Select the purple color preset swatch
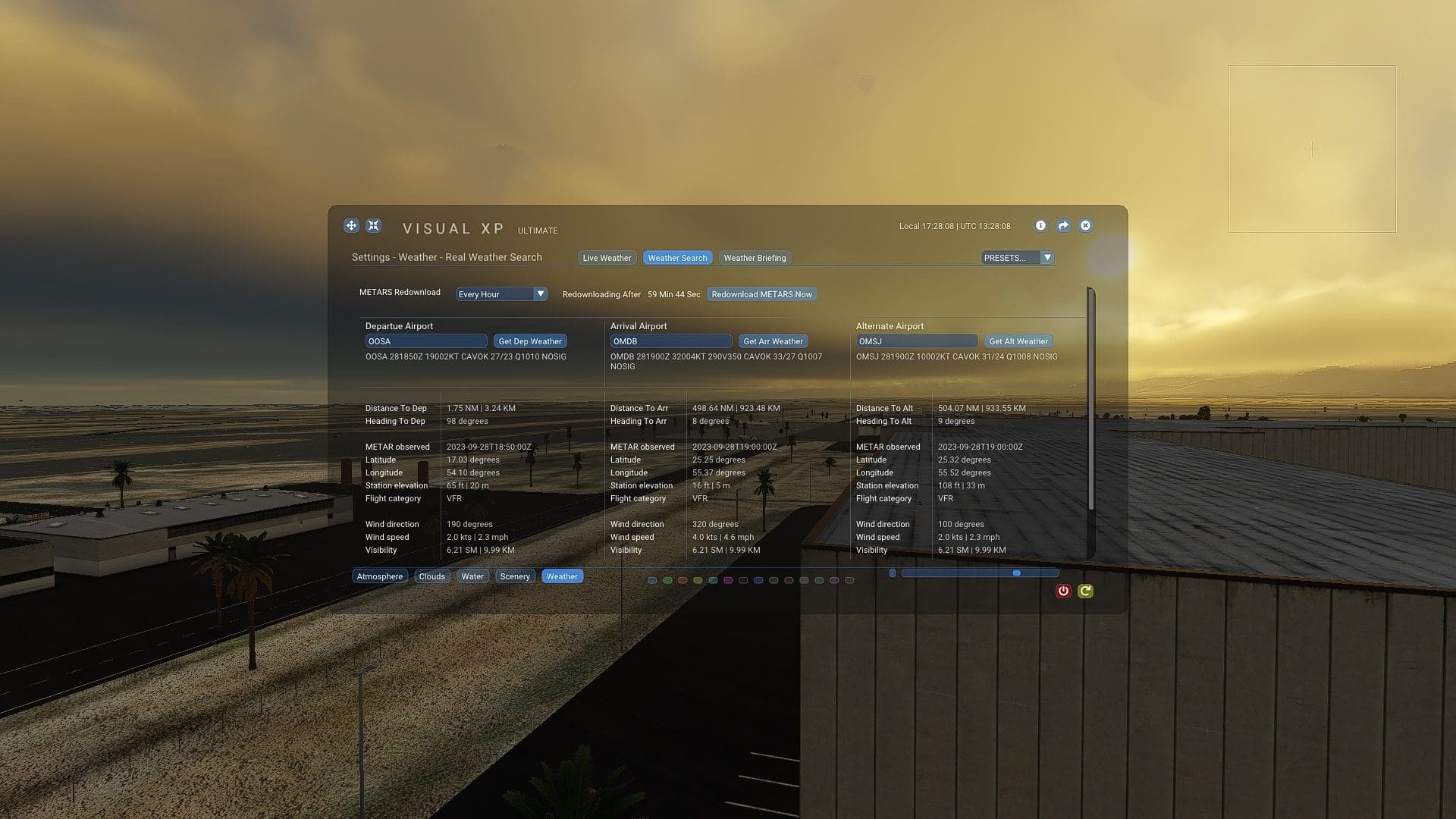The image size is (1456, 819). click(728, 580)
